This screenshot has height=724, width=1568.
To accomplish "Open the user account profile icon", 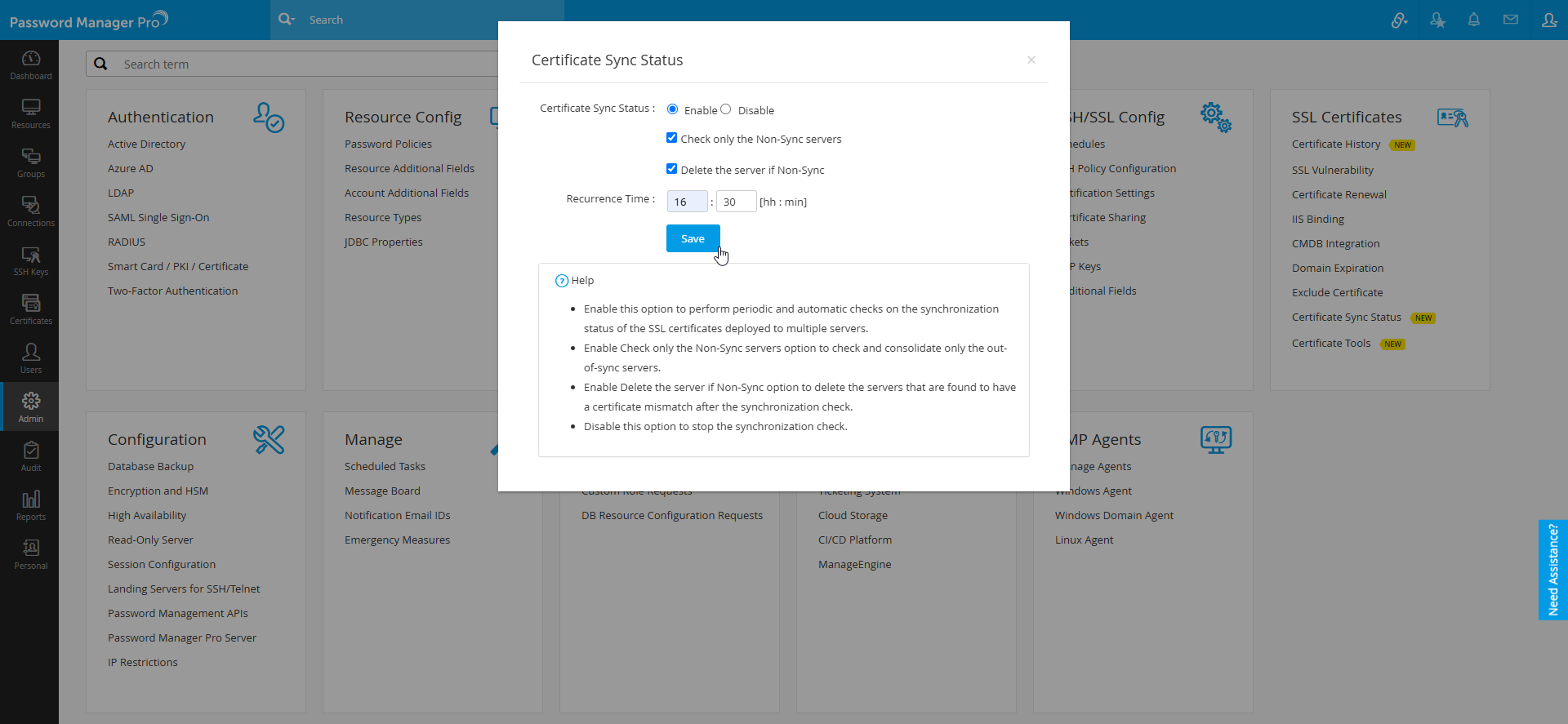I will [x=1549, y=20].
